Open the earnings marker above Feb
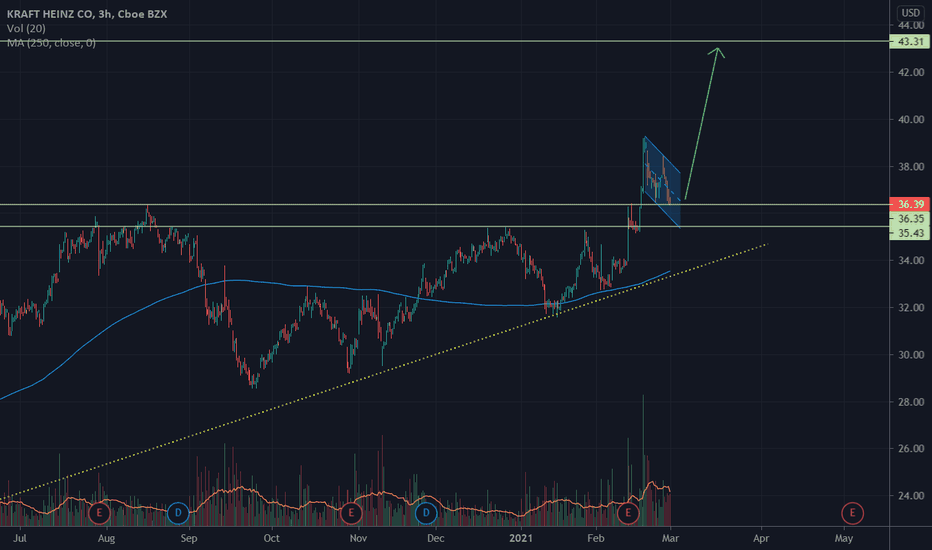The height and width of the screenshot is (550, 932). point(628,513)
